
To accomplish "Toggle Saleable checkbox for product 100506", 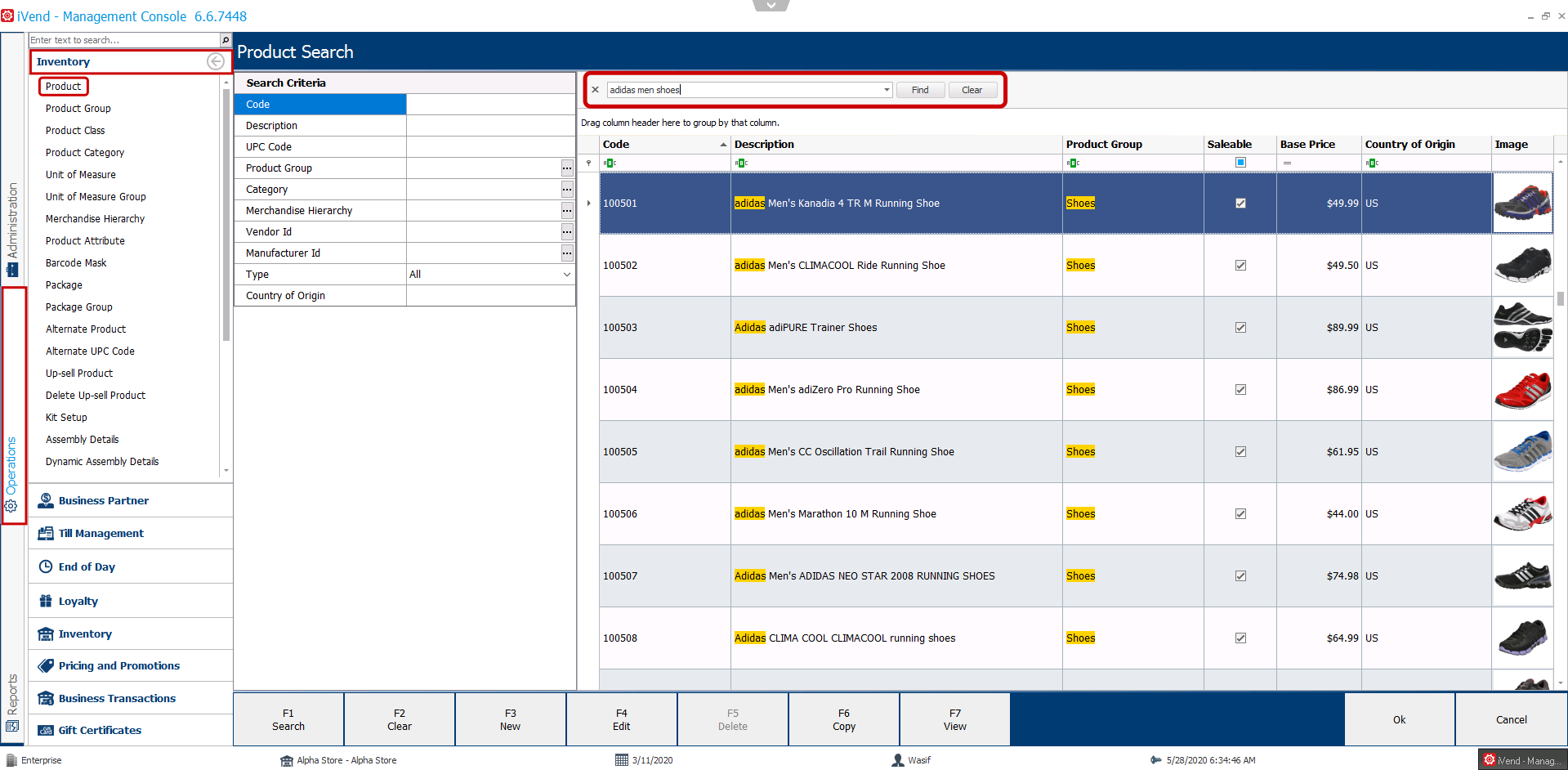I will pyautogui.click(x=1240, y=514).
